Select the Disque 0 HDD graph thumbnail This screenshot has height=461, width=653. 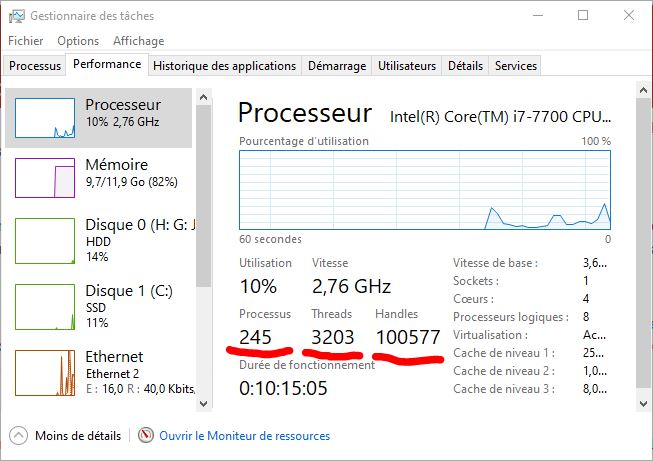pyautogui.click(x=45, y=240)
